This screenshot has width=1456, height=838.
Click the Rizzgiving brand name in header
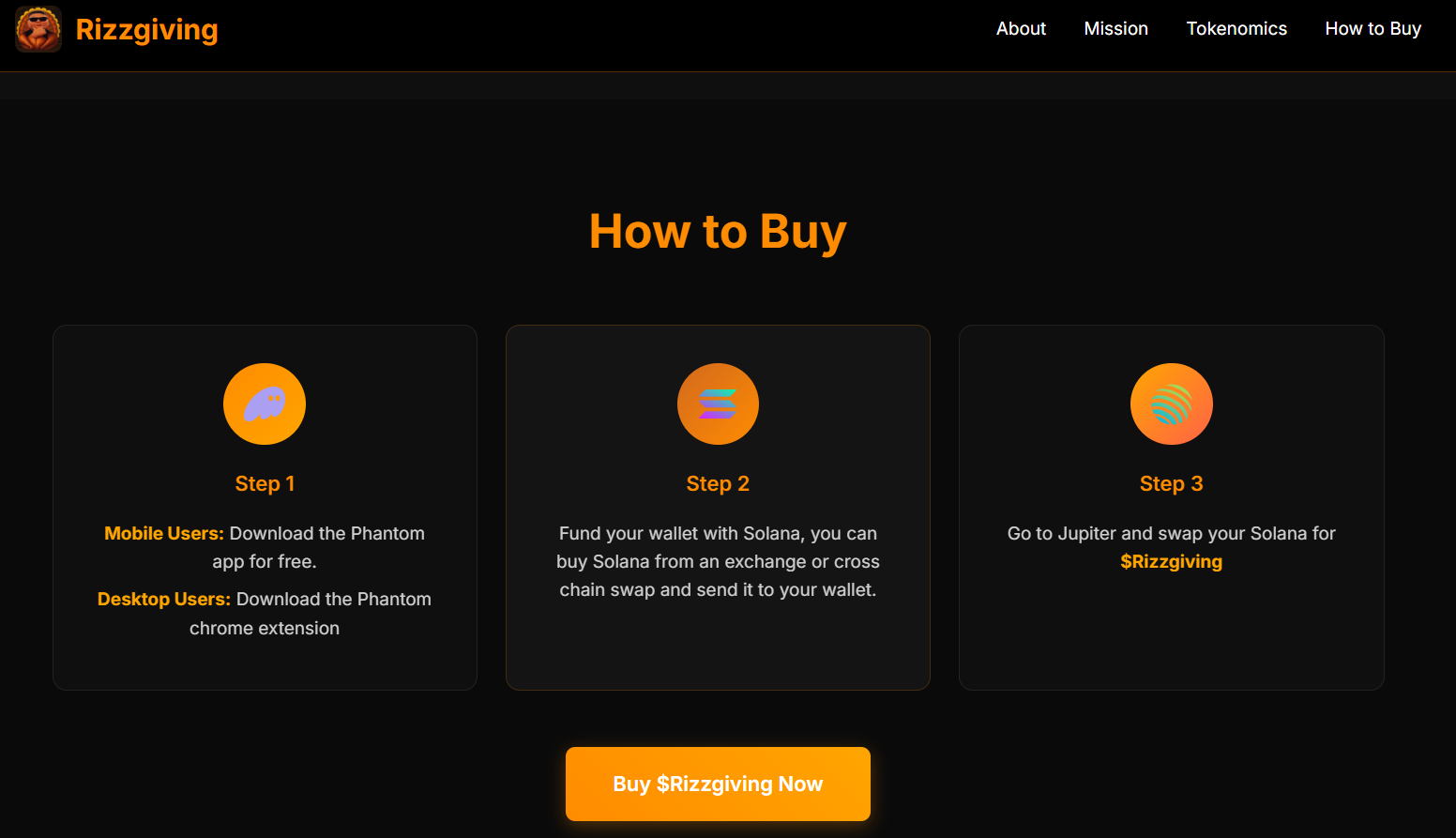tap(147, 30)
